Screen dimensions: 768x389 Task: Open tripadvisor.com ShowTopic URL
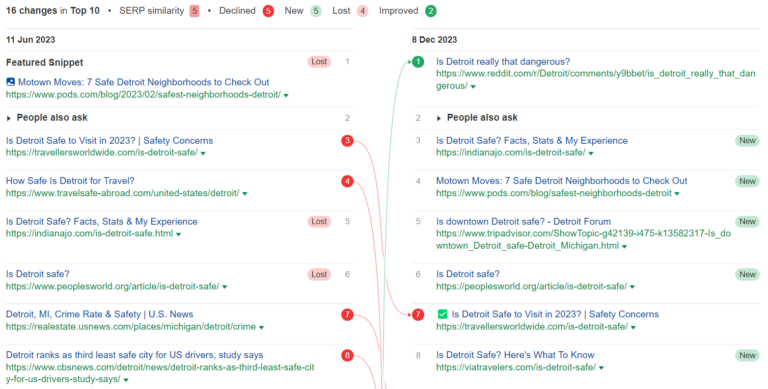[583, 240]
